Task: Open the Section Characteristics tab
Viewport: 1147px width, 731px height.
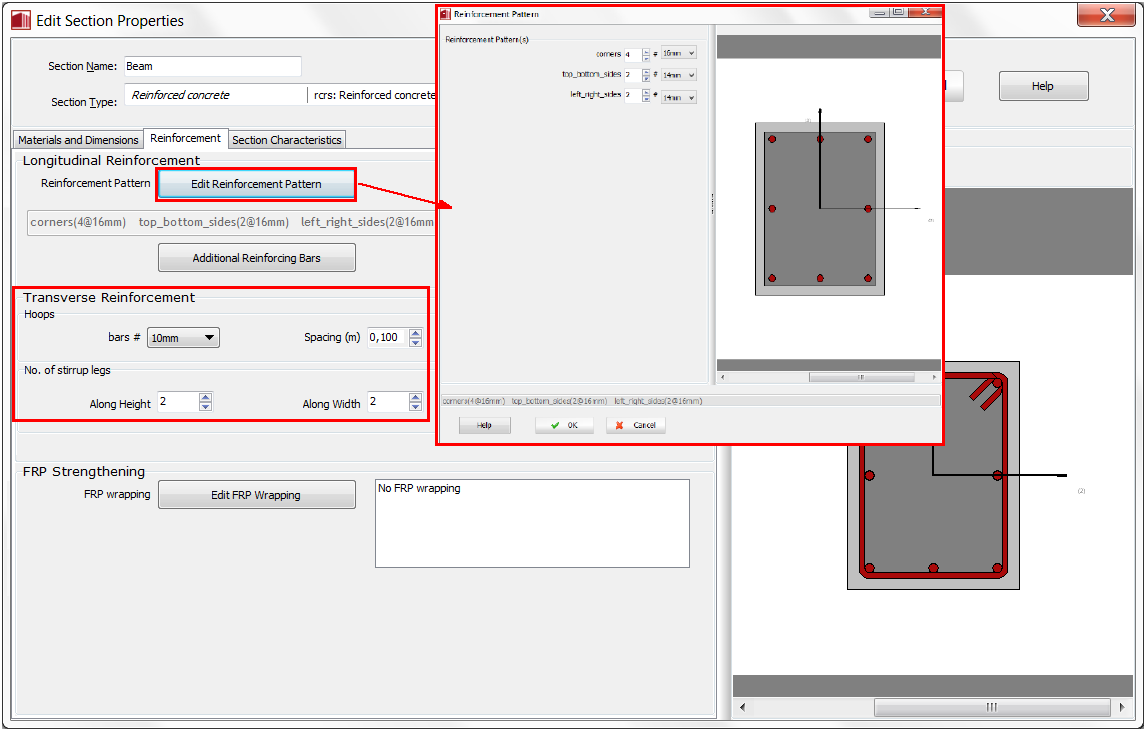Action: tap(287, 140)
